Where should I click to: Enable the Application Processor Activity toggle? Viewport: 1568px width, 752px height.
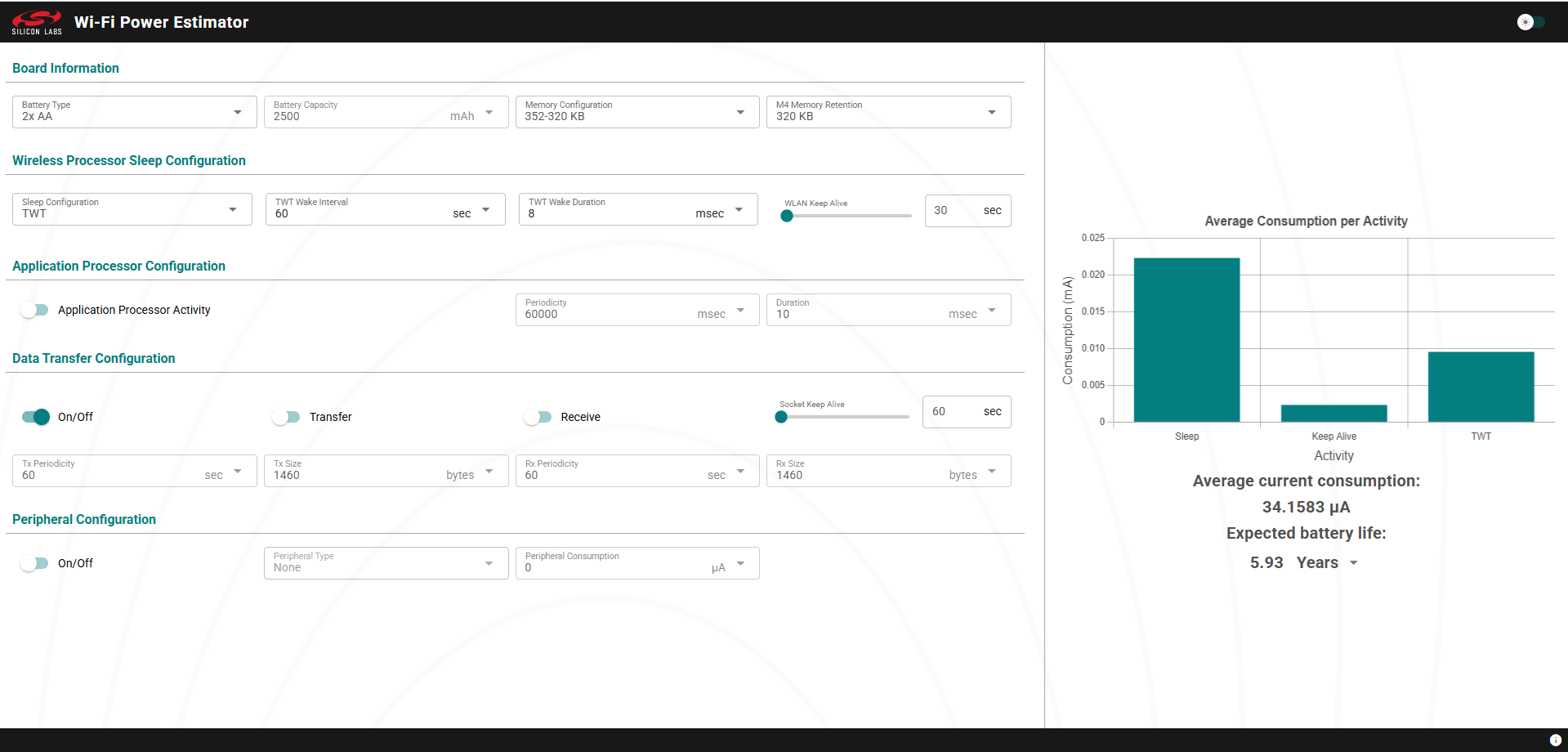pos(35,310)
